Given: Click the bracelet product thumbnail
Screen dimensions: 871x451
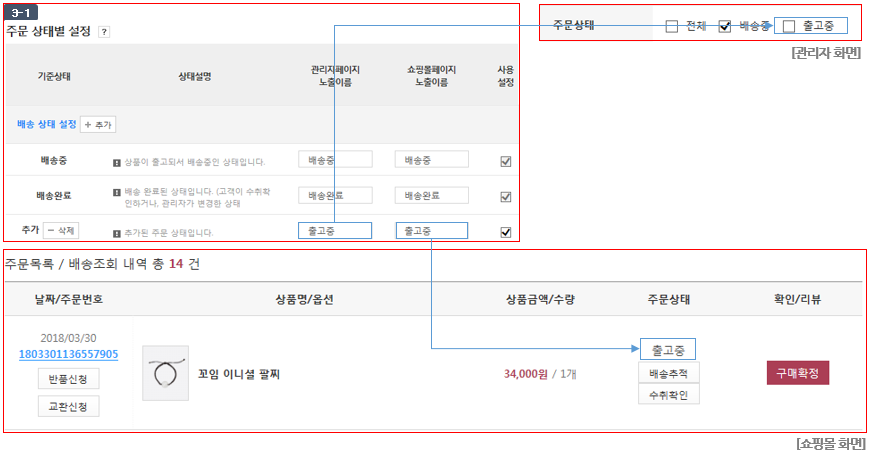Looking at the screenshot, I should (166, 373).
